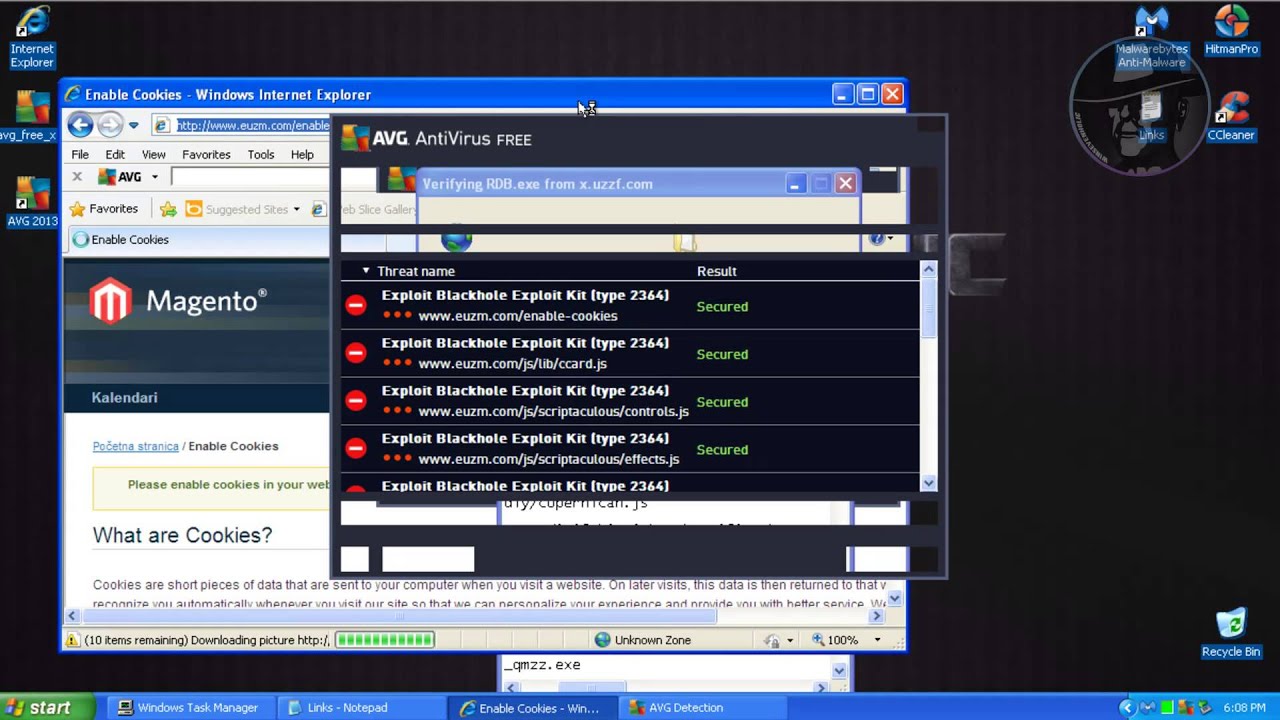
Task: Open the Tools menu in Internet Explorer
Action: (261, 155)
